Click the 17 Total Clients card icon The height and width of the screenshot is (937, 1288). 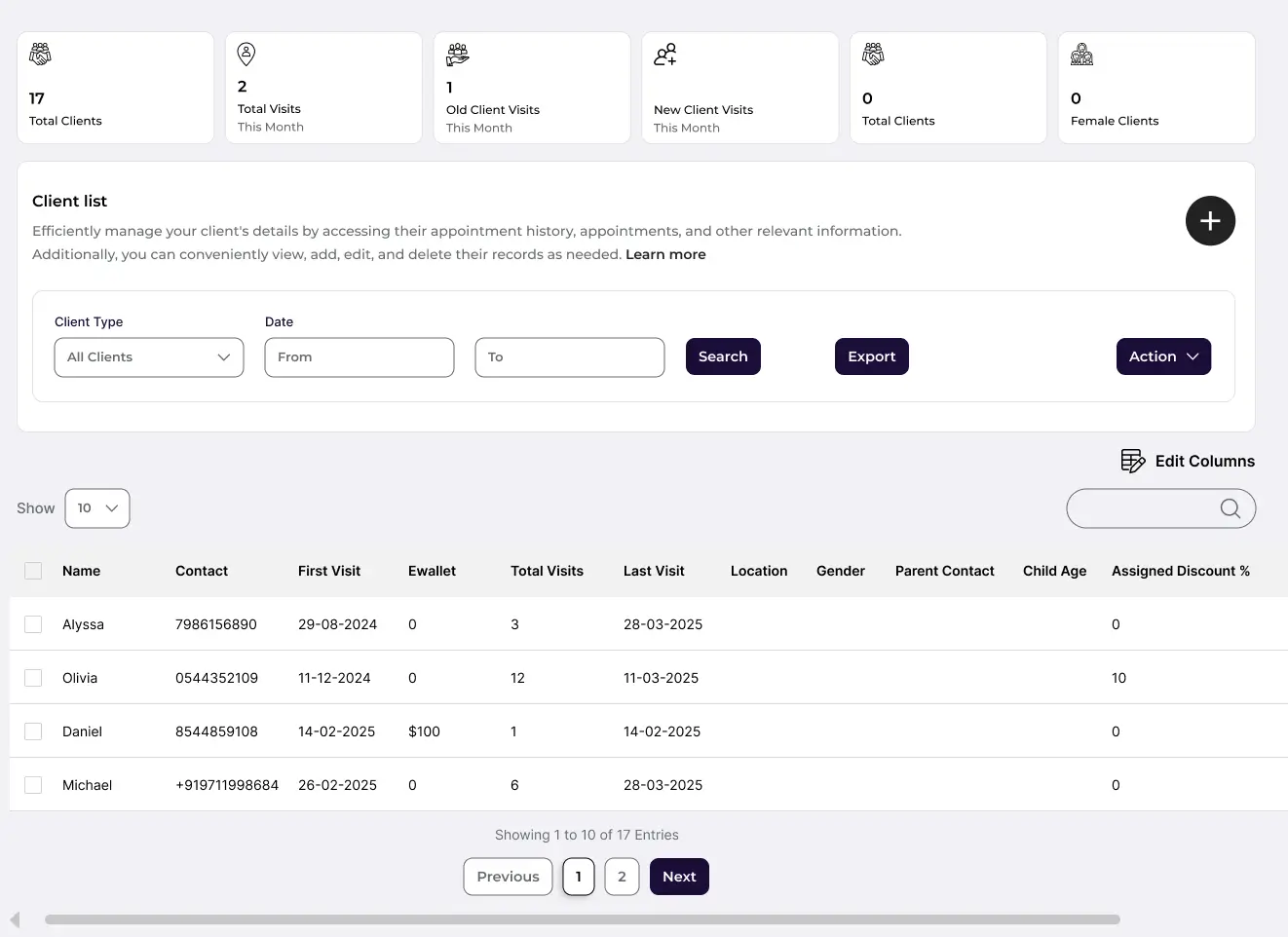(40, 55)
